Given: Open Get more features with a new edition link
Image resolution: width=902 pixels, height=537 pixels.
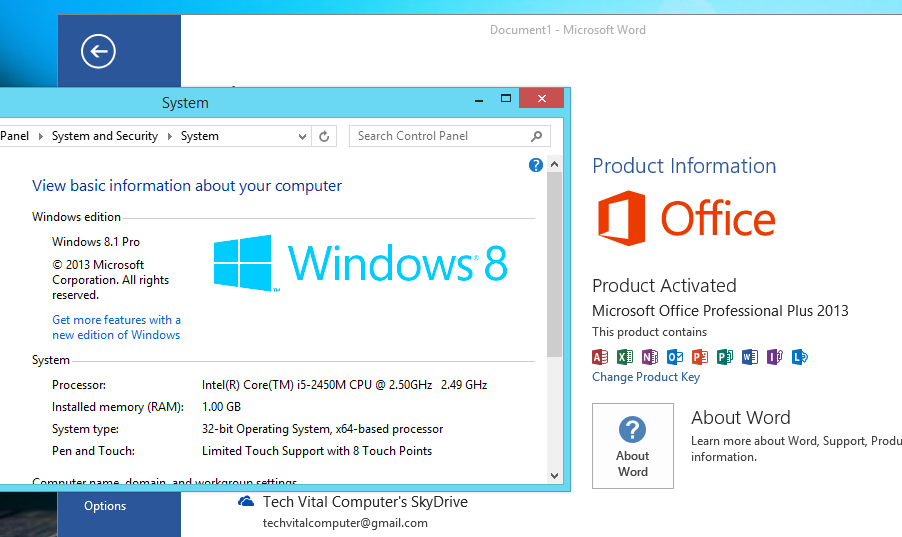Looking at the screenshot, I should (116, 327).
